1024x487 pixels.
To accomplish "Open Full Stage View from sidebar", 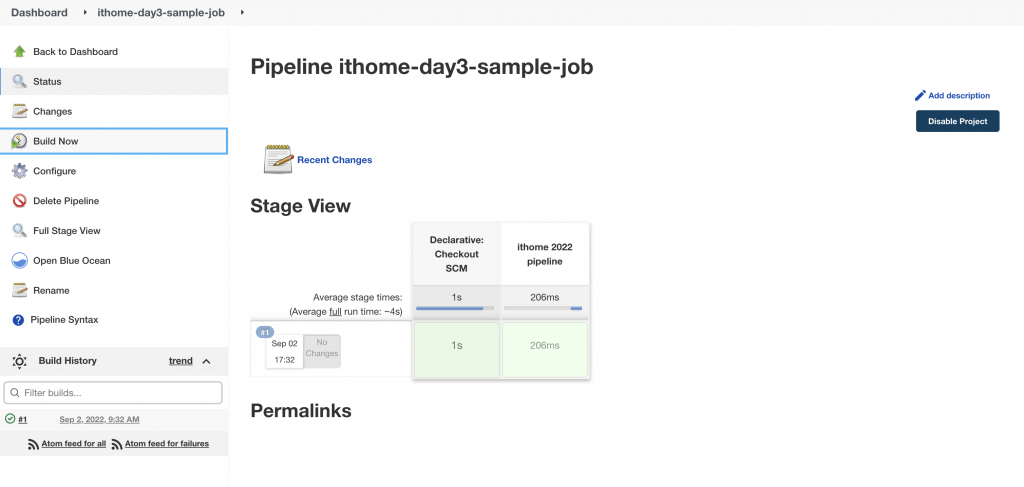I will tap(66, 231).
